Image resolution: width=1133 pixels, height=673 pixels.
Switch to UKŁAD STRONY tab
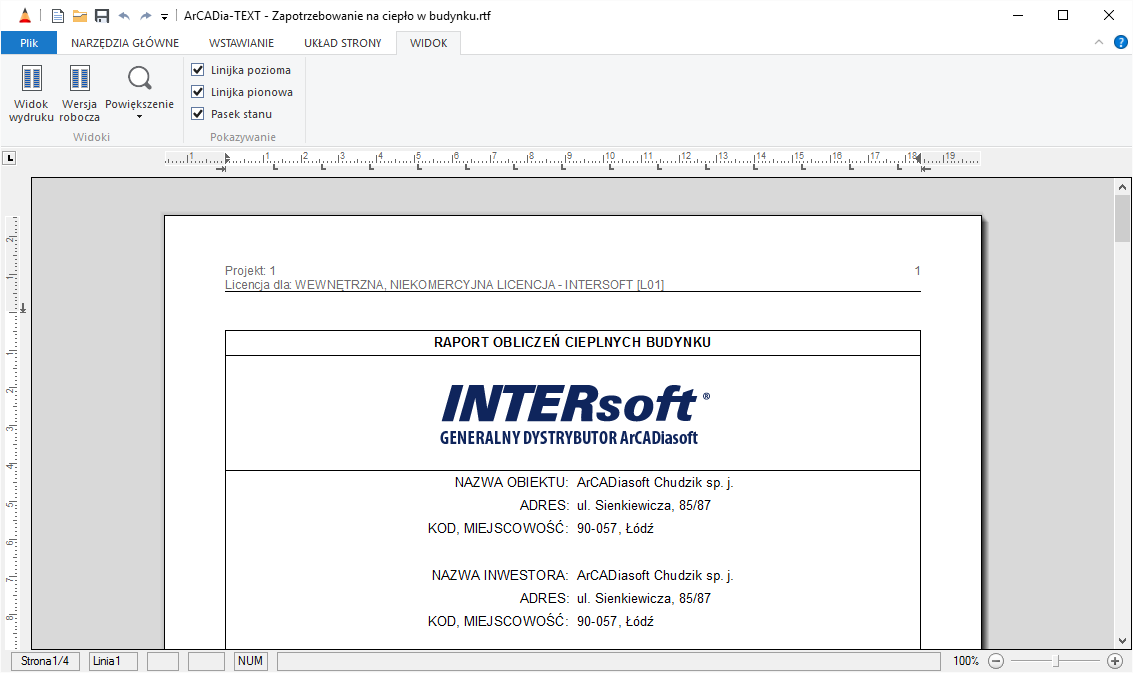343,43
